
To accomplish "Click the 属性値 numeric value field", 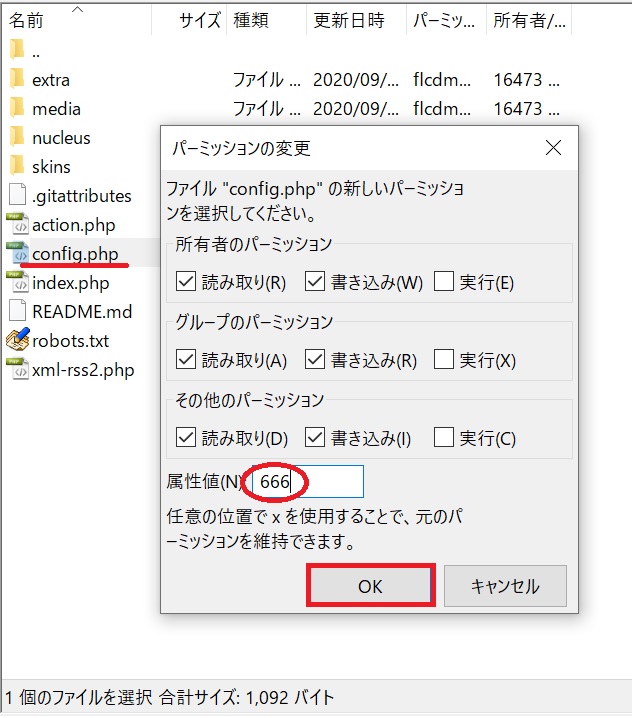I will 308,481.
